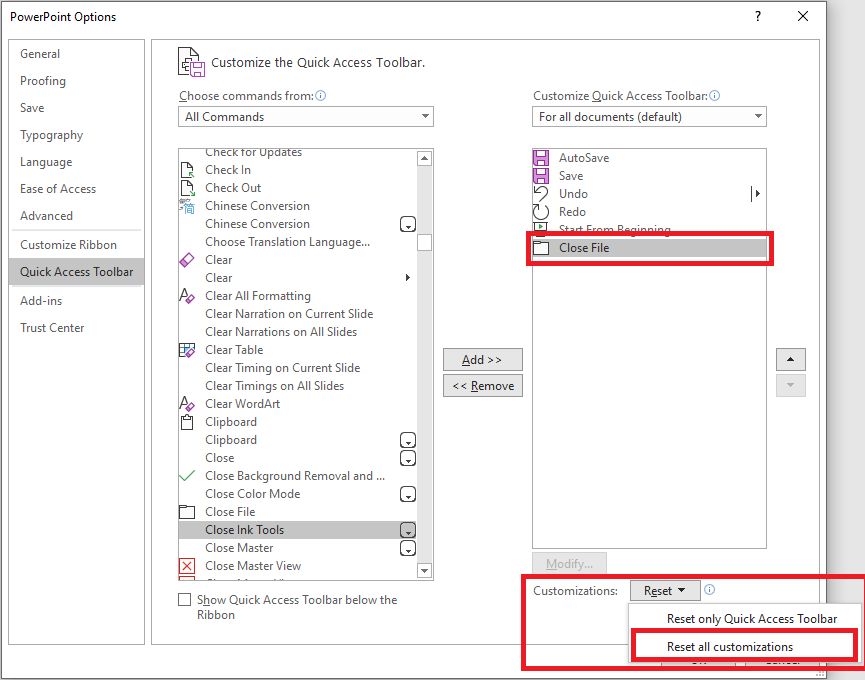This screenshot has height=680, width=865.
Task: Click dropdown indicator beside Close Ink Tools
Action: pyautogui.click(x=408, y=530)
